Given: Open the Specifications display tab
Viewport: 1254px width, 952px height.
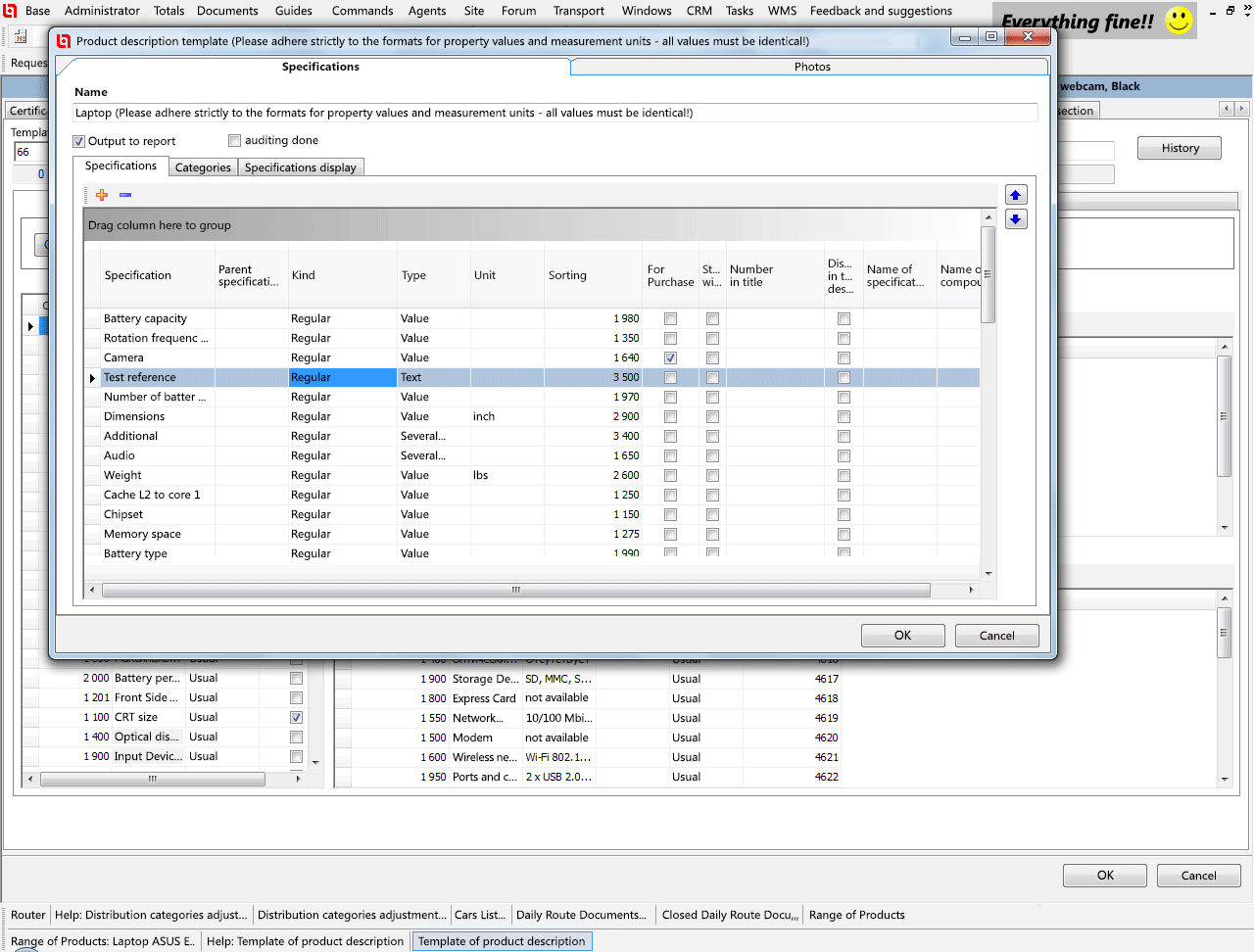Looking at the screenshot, I should (301, 167).
